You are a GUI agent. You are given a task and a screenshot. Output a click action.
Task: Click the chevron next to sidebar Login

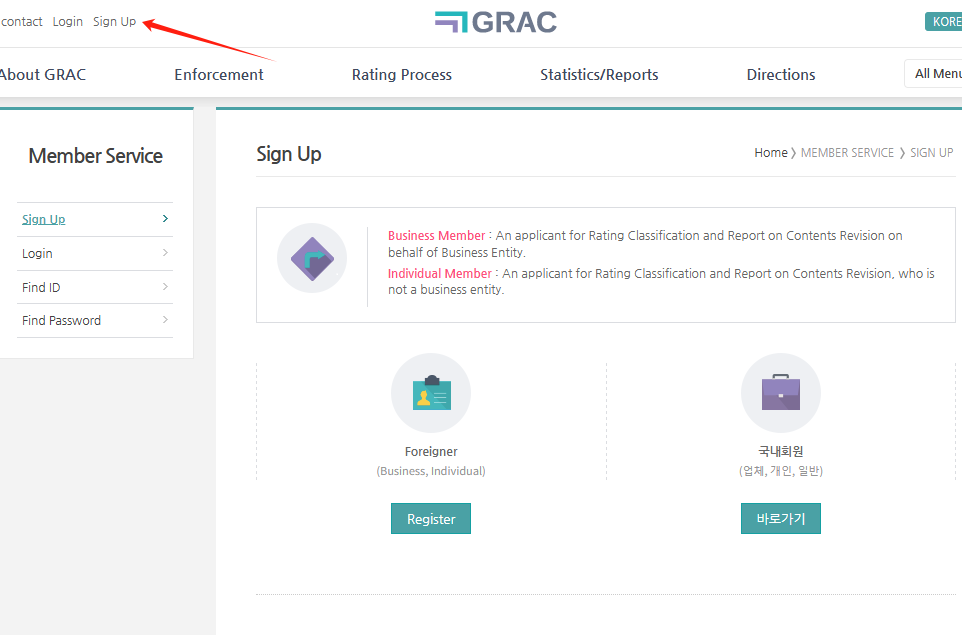click(x=165, y=252)
